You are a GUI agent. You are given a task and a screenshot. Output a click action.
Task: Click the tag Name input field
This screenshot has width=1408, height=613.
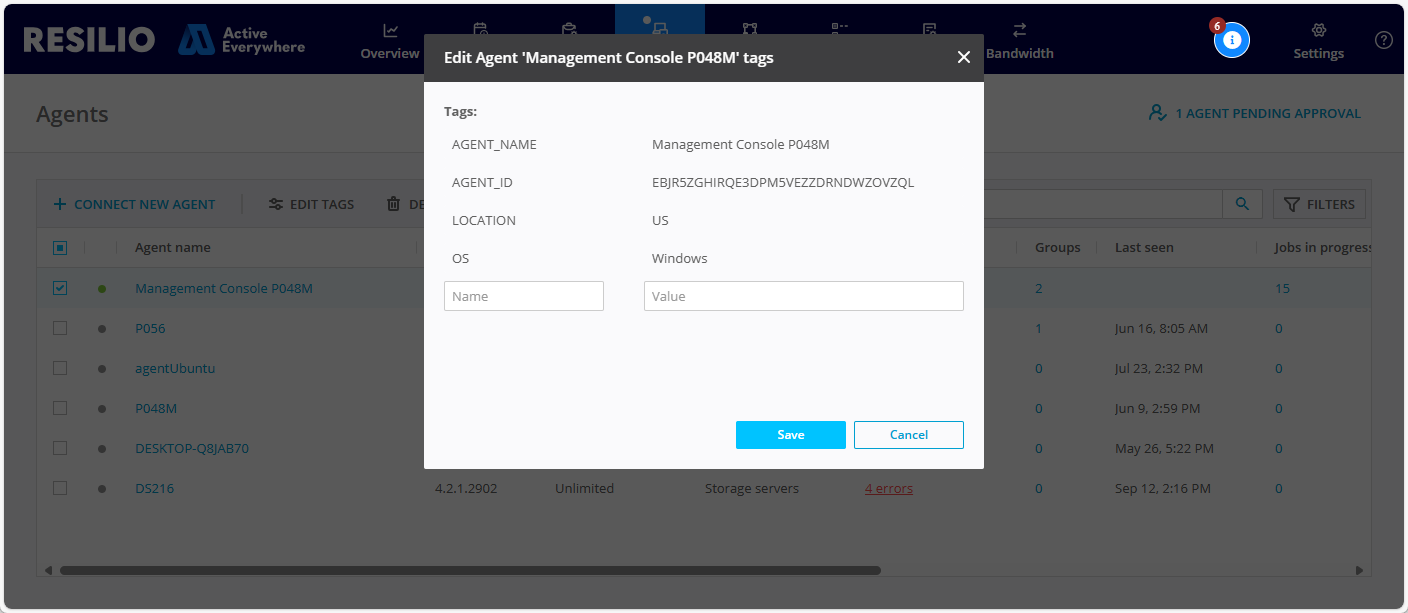pos(524,296)
